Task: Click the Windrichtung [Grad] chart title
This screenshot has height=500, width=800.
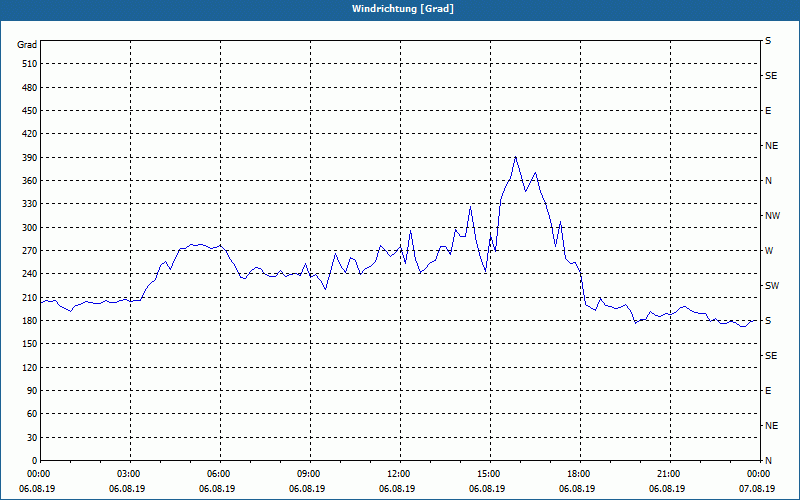Action: point(403,9)
